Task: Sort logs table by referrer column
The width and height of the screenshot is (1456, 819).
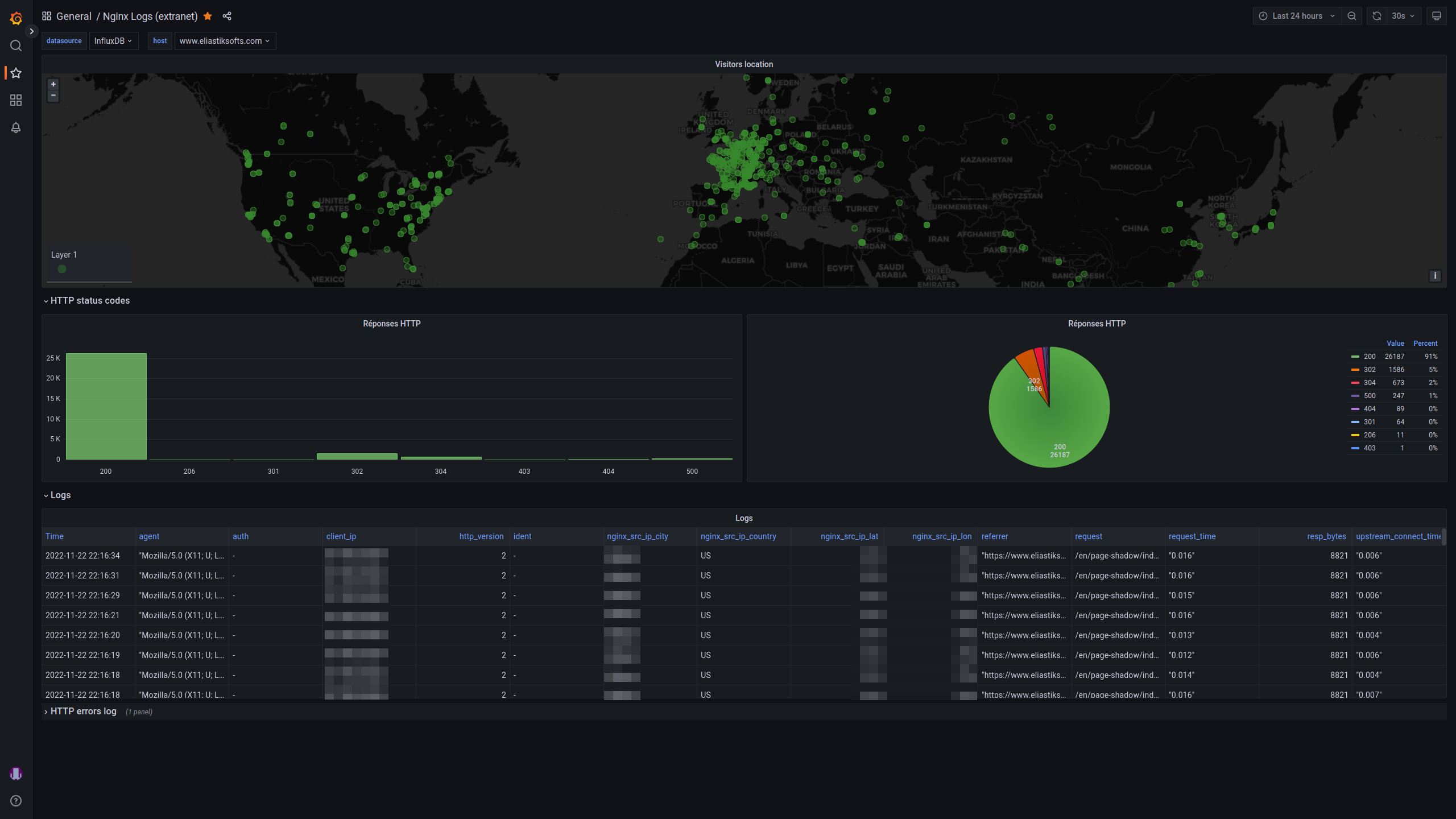Action: tap(995, 536)
